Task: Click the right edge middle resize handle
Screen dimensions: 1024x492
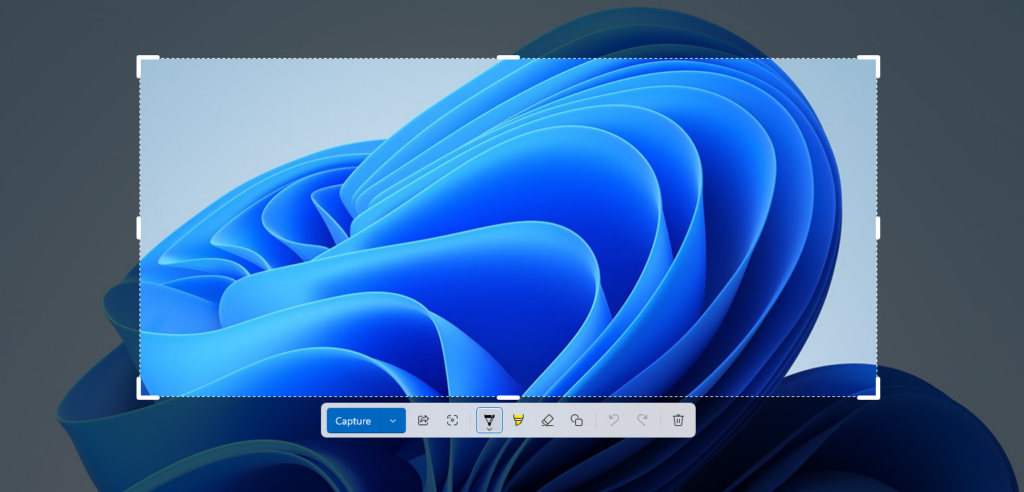Action: [878, 228]
